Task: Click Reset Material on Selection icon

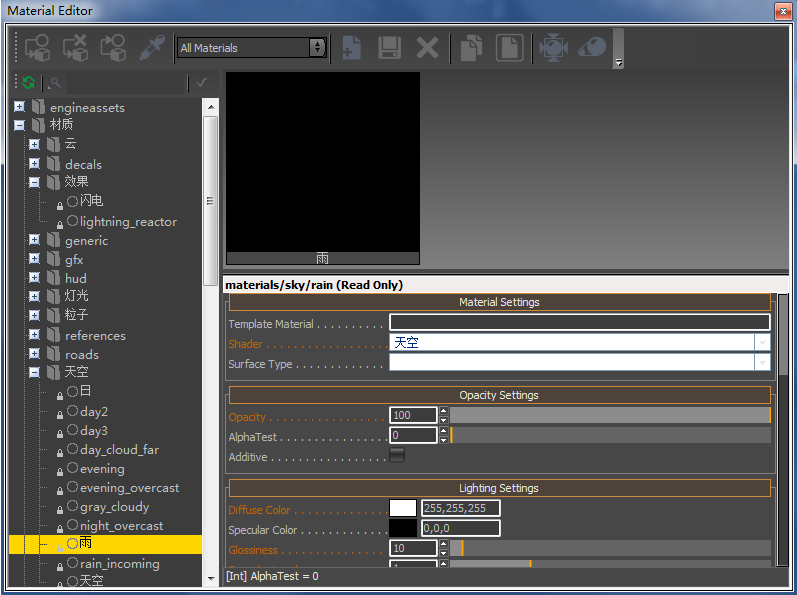Action: [x=75, y=48]
